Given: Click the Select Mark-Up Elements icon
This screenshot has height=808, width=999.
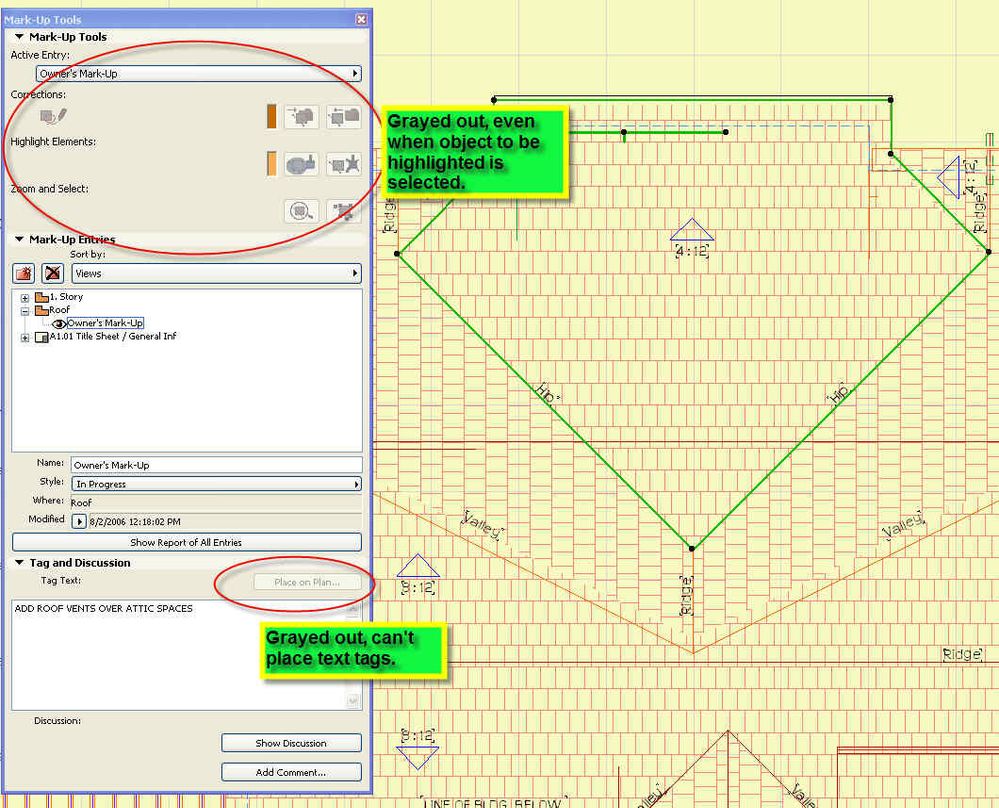Looking at the screenshot, I should click(344, 211).
